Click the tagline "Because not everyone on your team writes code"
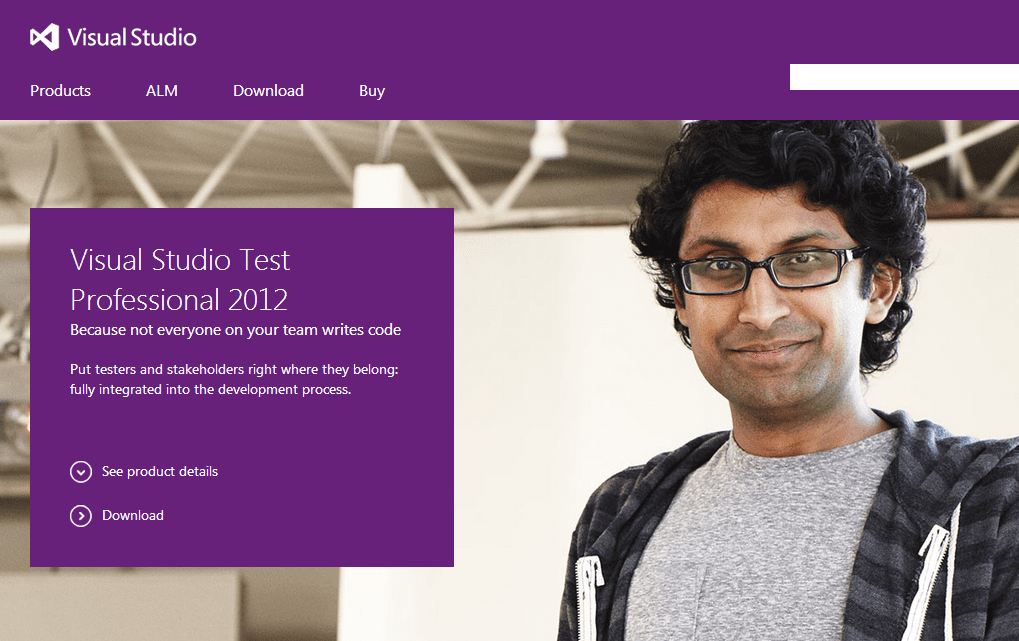Viewport: 1019px width, 641px height. [235, 330]
